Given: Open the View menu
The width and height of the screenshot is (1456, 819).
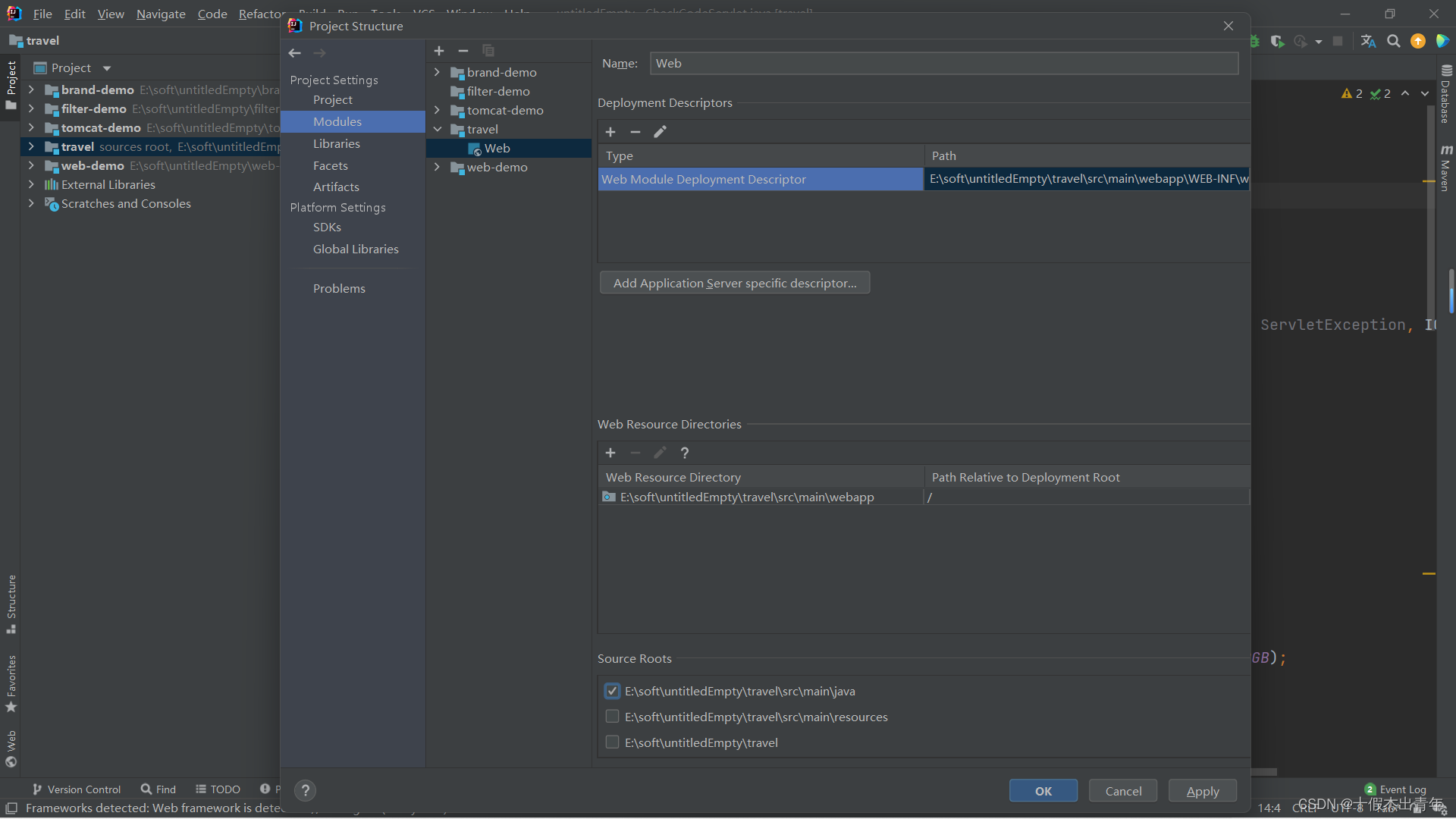Looking at the screenshot, I should pyautogui.click(x=111, y=14).
